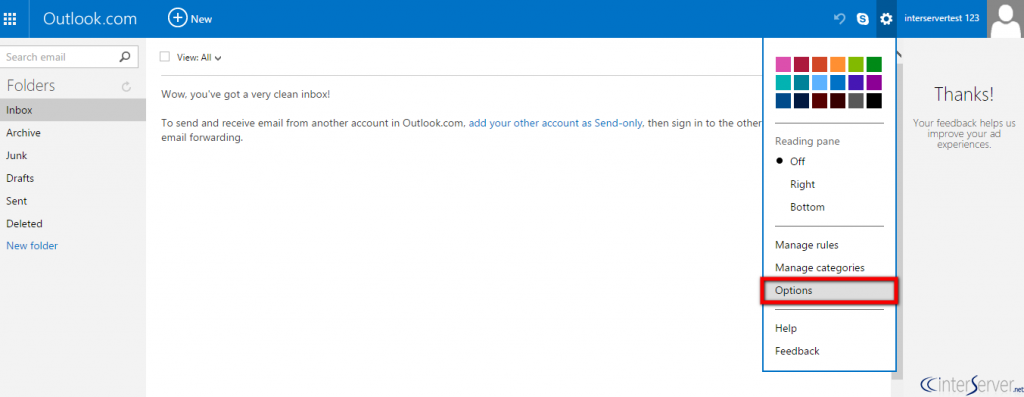Screen dimensions: 1024x397
Task: Open the Skype messaging icon
Action: tap(863, 19)
